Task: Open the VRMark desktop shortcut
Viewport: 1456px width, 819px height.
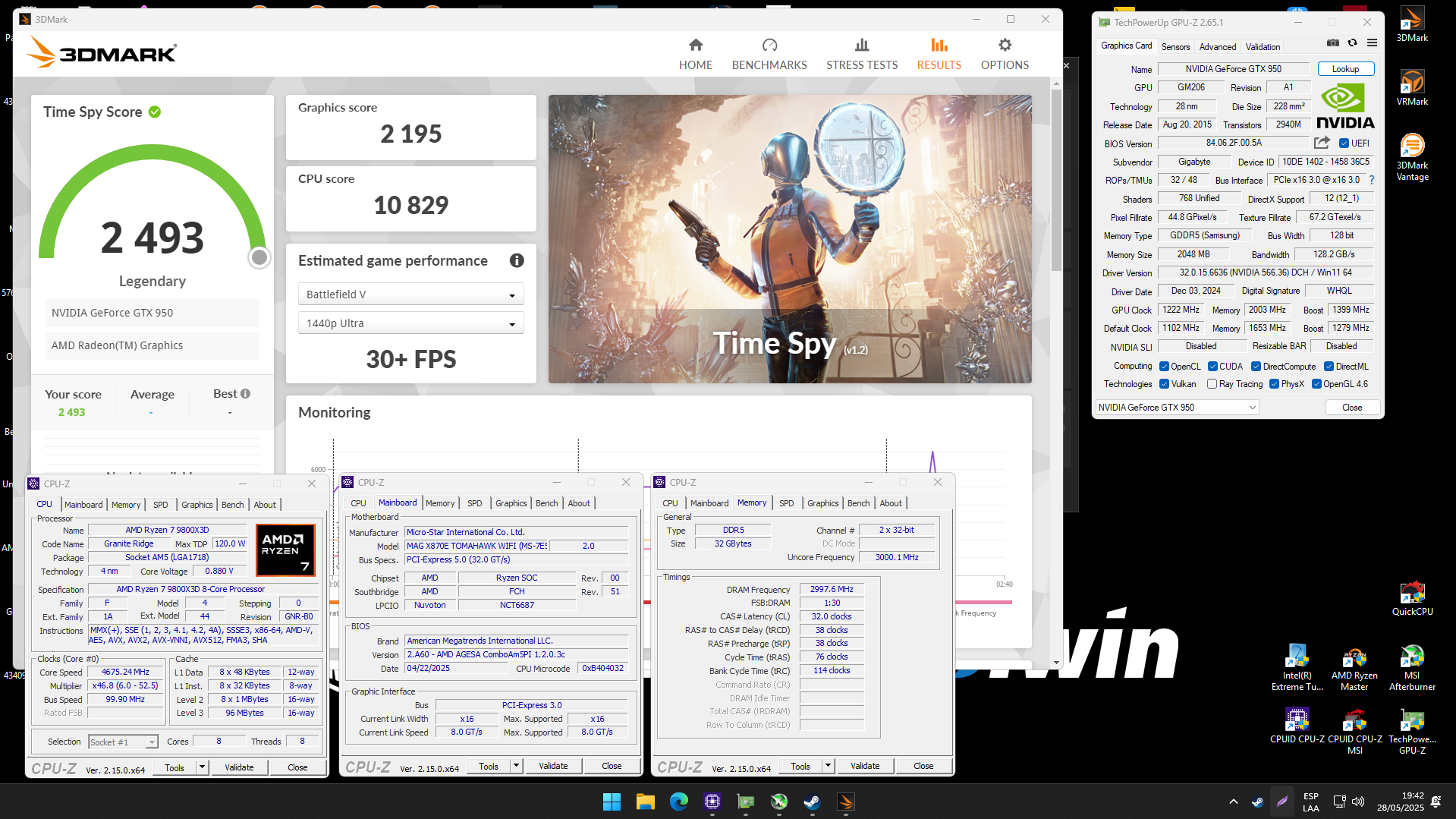Action: (x=1412, y=88)
